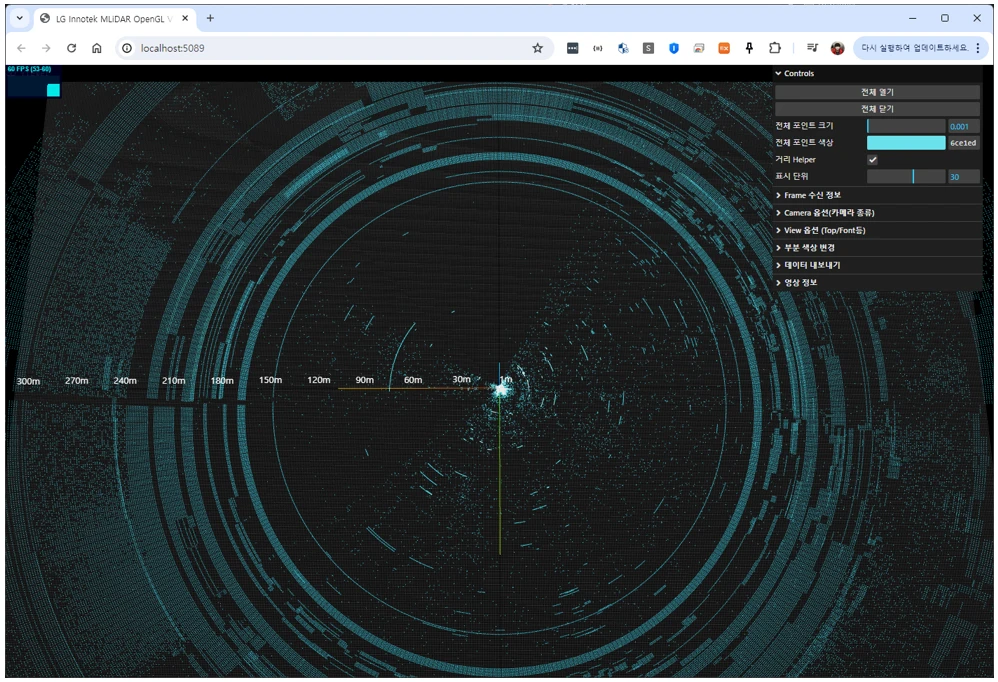Image resolution: width=998 pixels, height=682 pixels.
Task: Edit the 표시 단위 value 30
Action: click(964, 177)
